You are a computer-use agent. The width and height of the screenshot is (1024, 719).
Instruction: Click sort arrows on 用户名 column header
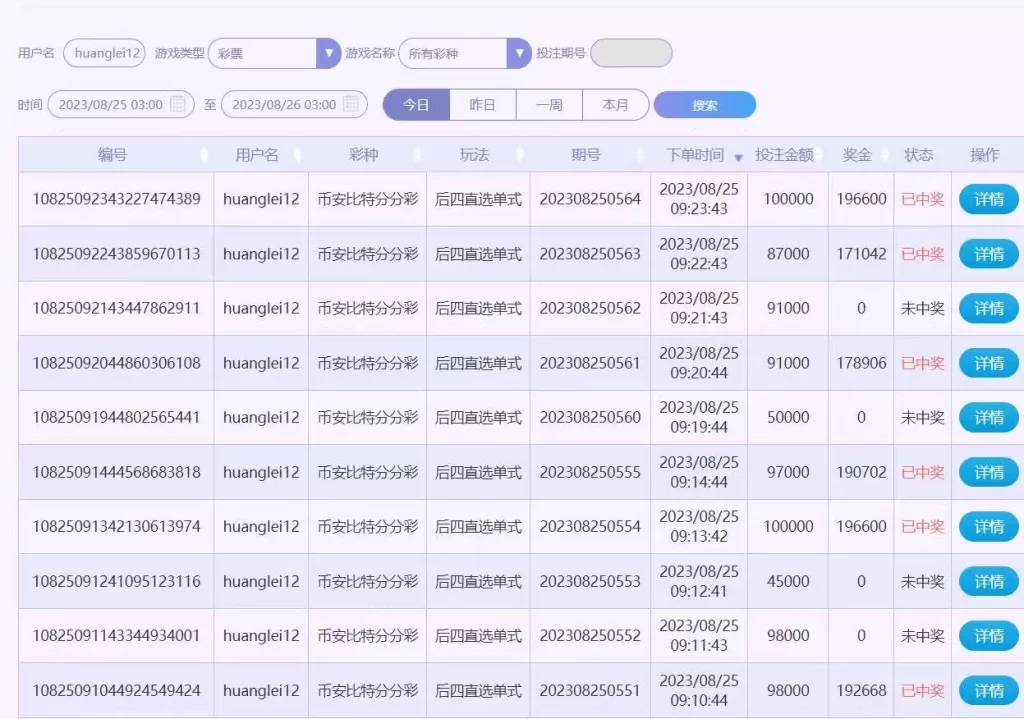coord(297,155)
